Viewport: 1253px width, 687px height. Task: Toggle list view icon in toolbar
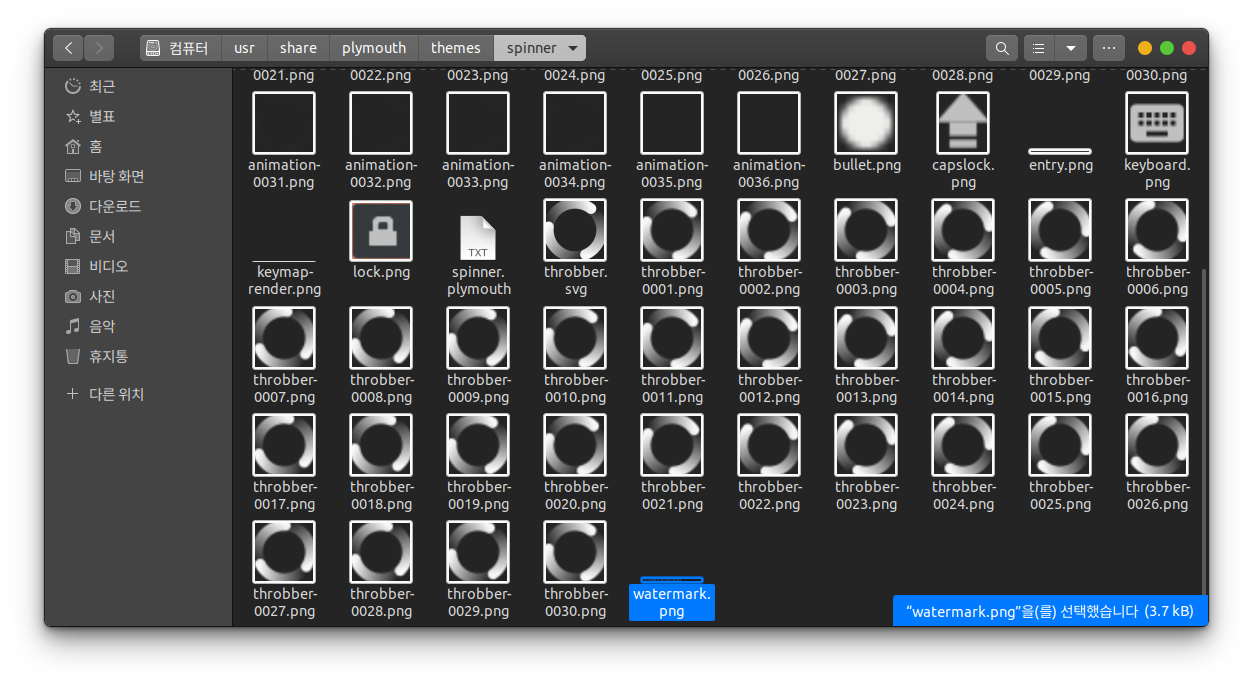coord(1039,48)
